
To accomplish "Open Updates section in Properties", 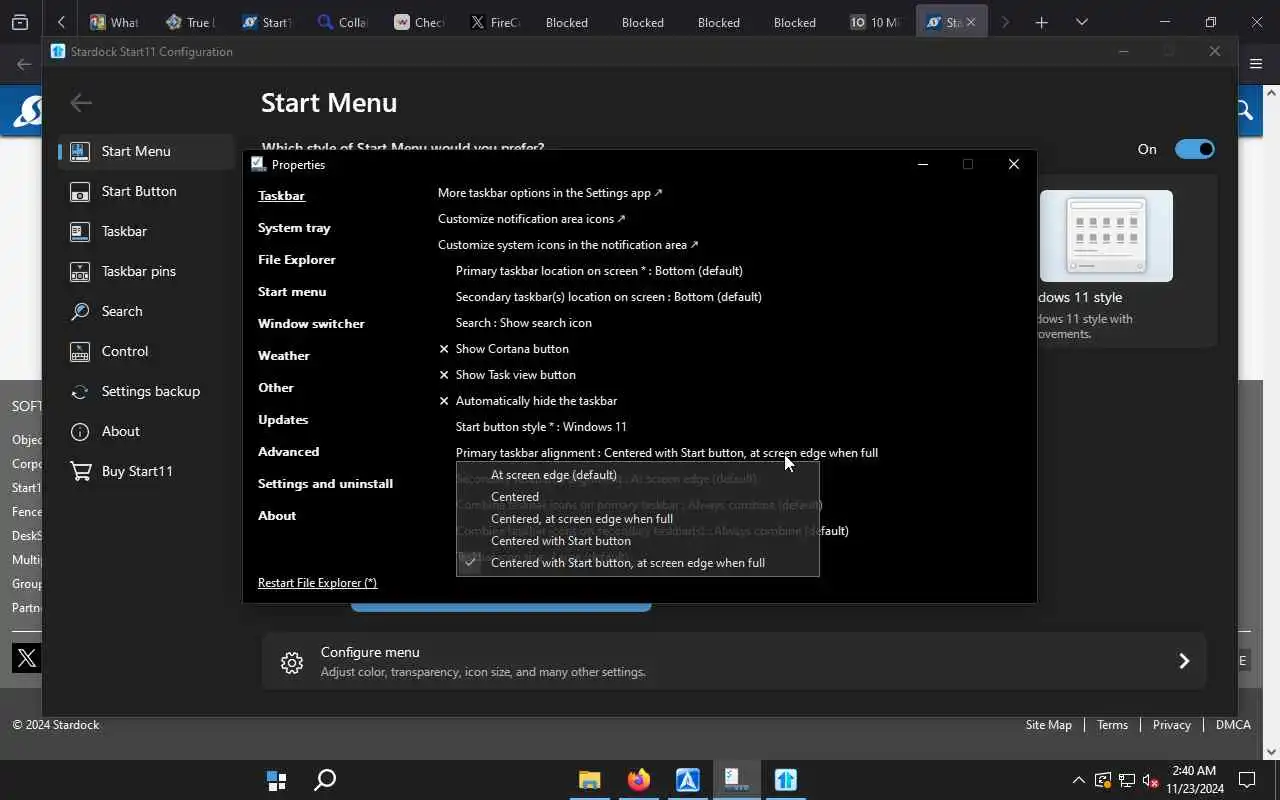I will 283,420.
